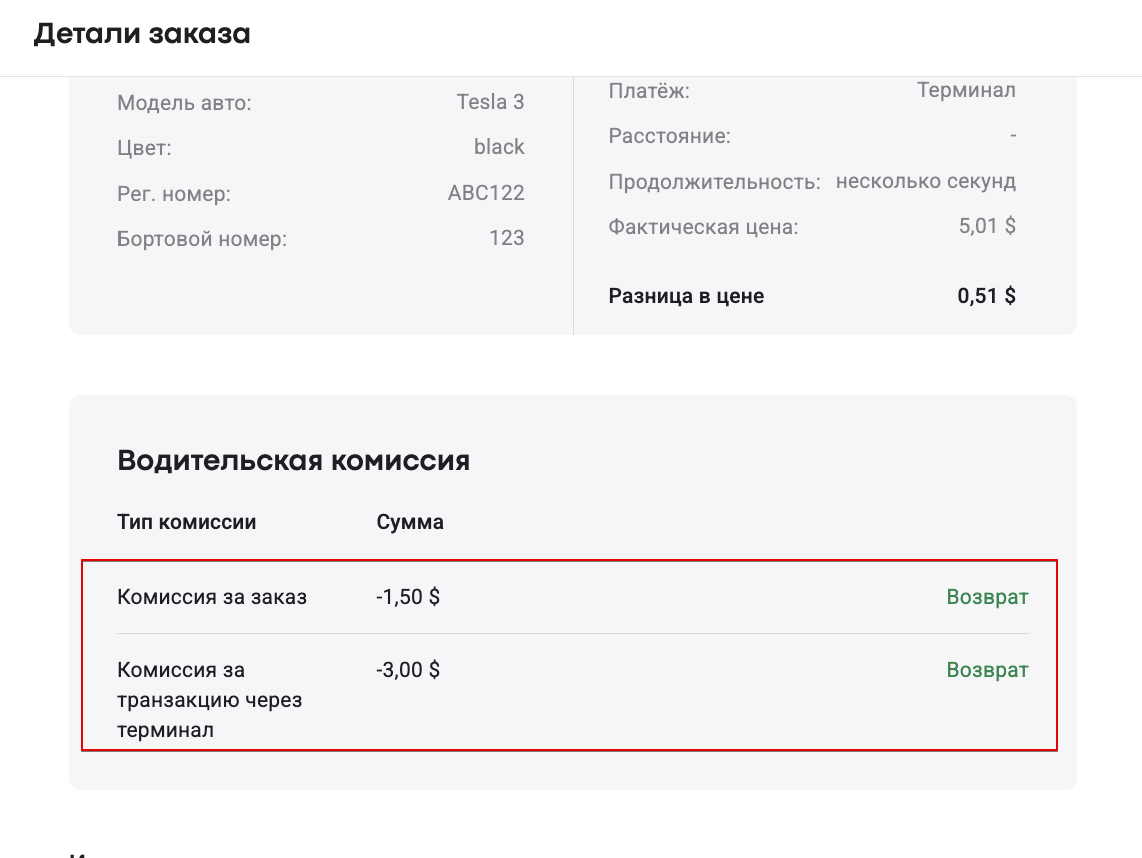Click the Тип комиссии column header
This screenshot has height=858, width=1142.
pos(187,522)
